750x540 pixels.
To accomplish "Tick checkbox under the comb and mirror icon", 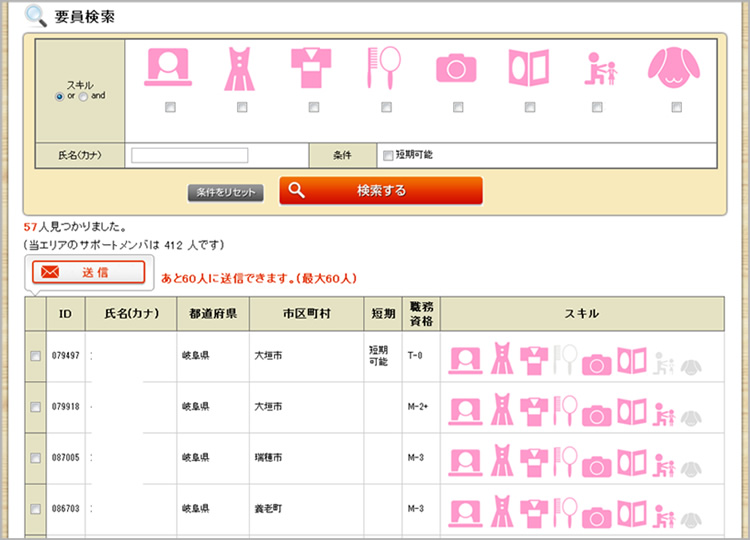I will point(386,107).
